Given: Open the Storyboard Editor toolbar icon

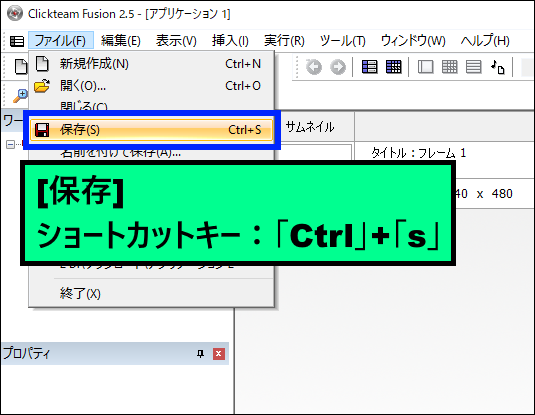Looking at the screenshot, I should (370, 67).
